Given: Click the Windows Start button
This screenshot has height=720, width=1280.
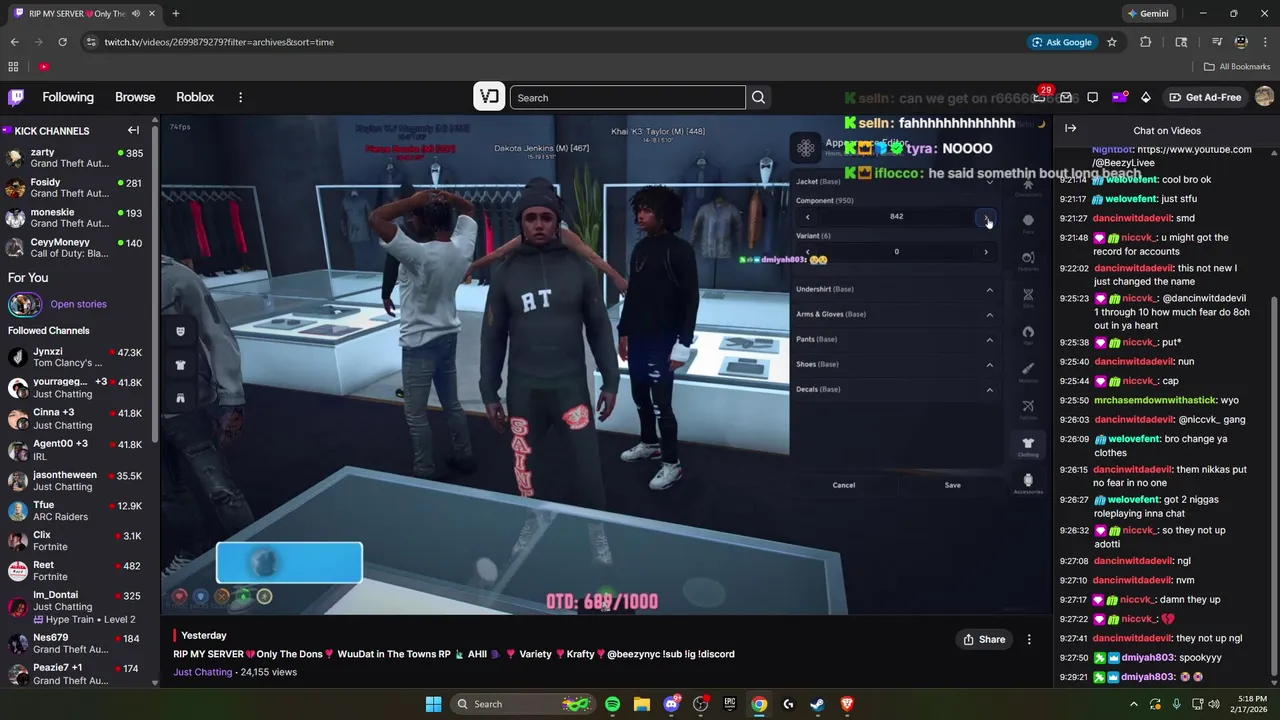Looking at the screenshot, I should tap(433, 704).
